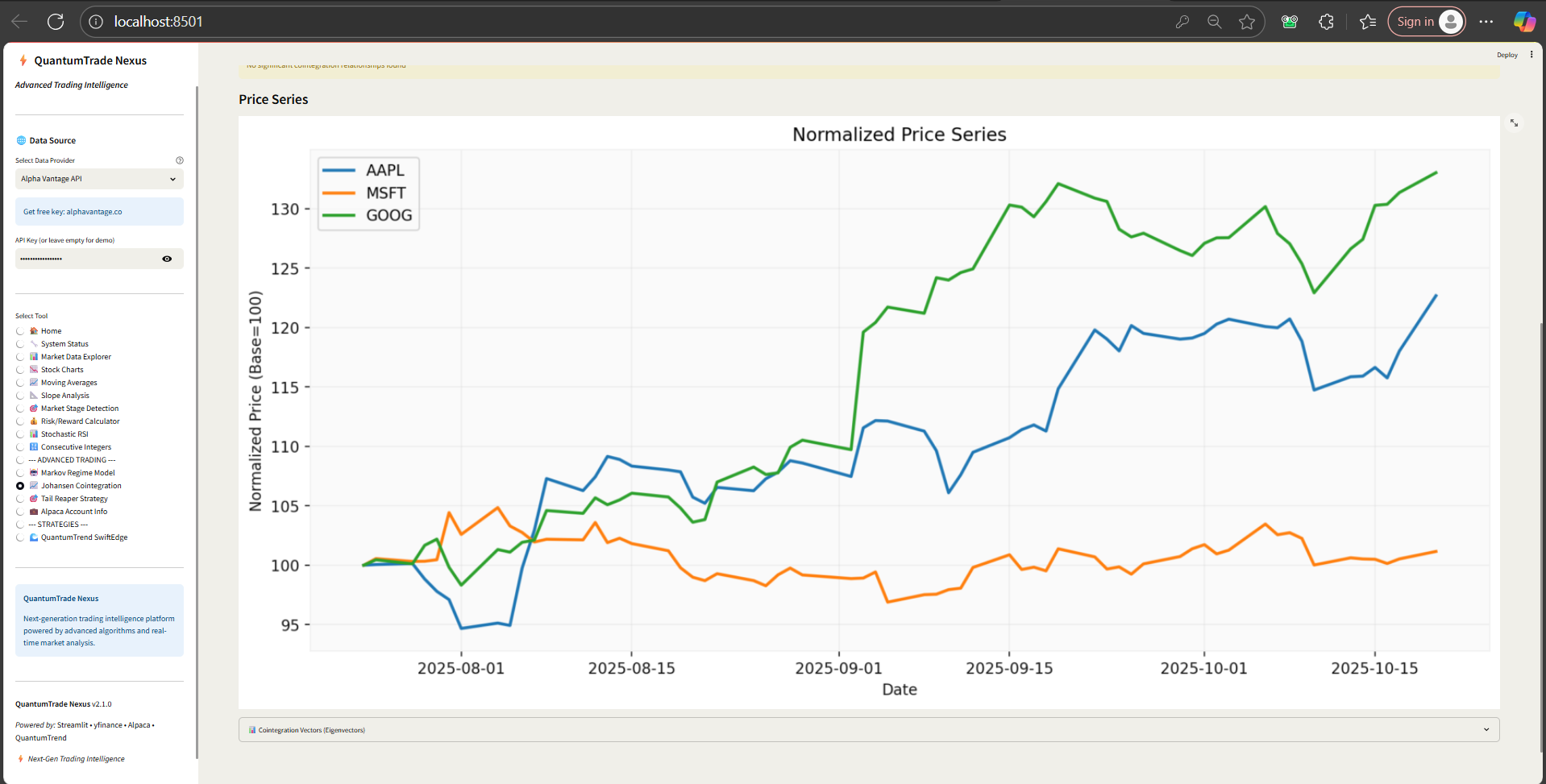
Task: Toggle API key visibility eye icon
Action: click(167, 259)
